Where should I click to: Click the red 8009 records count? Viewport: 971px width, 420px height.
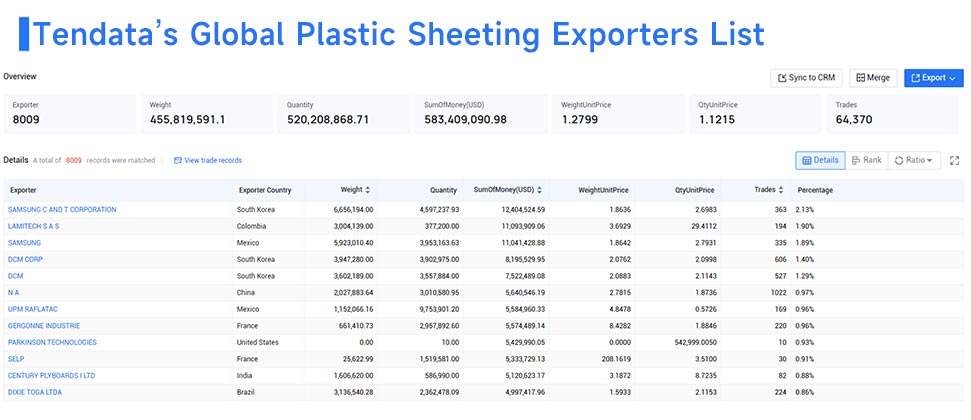tap(74, 160)
